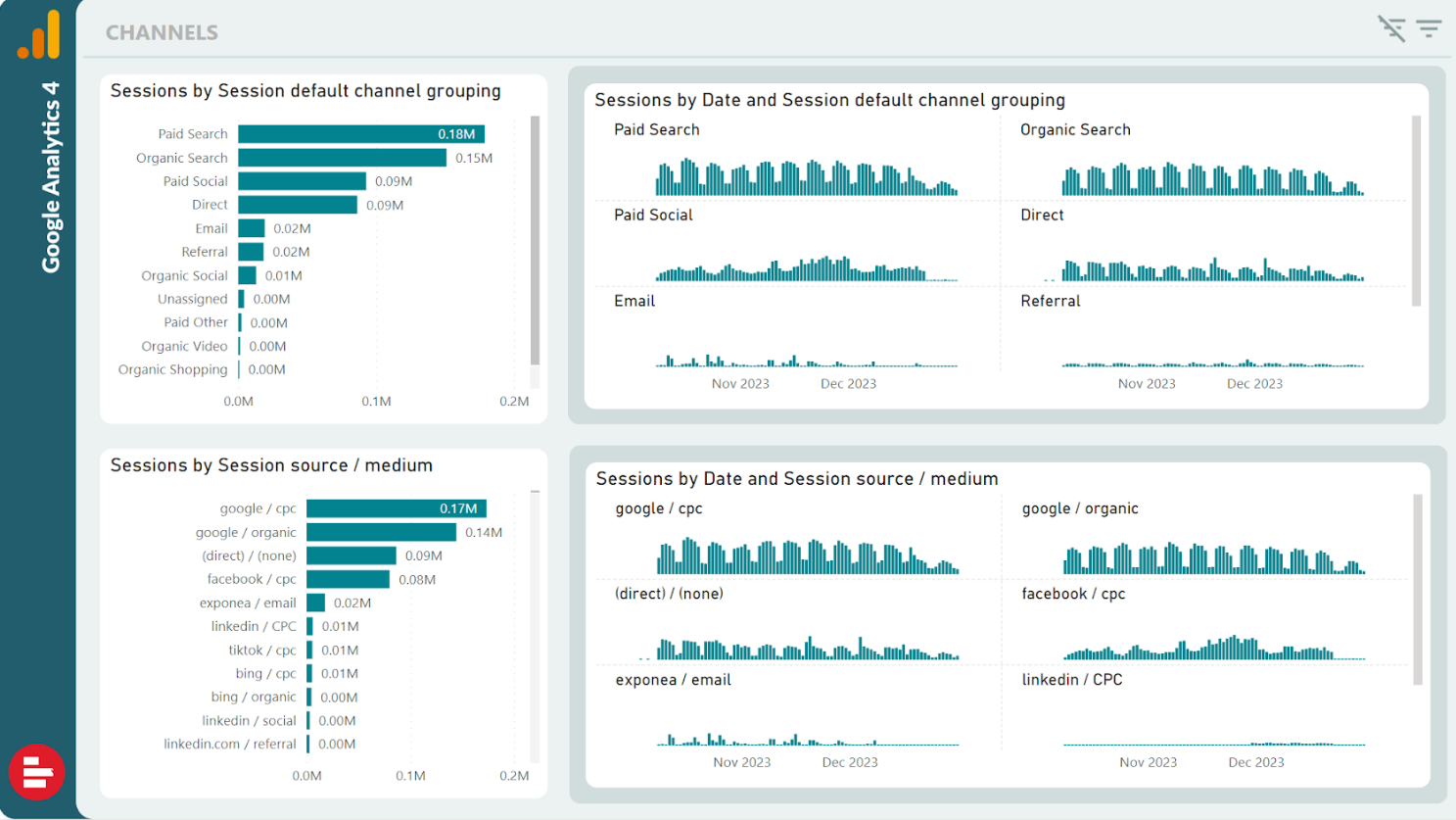Click the source / medium bar chart scrollbar
The height and width of the screenshot is (820, 1456).
pos(535,627)
